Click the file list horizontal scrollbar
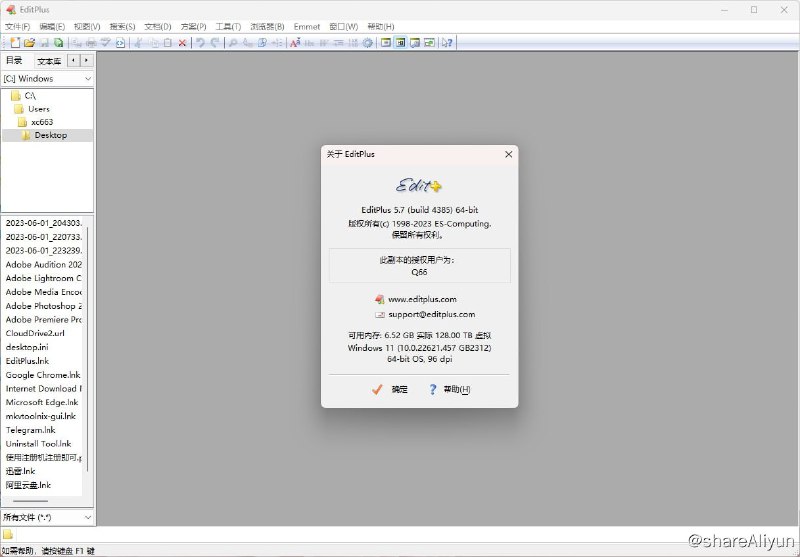The image size is (800, 557). coord(30,501)
